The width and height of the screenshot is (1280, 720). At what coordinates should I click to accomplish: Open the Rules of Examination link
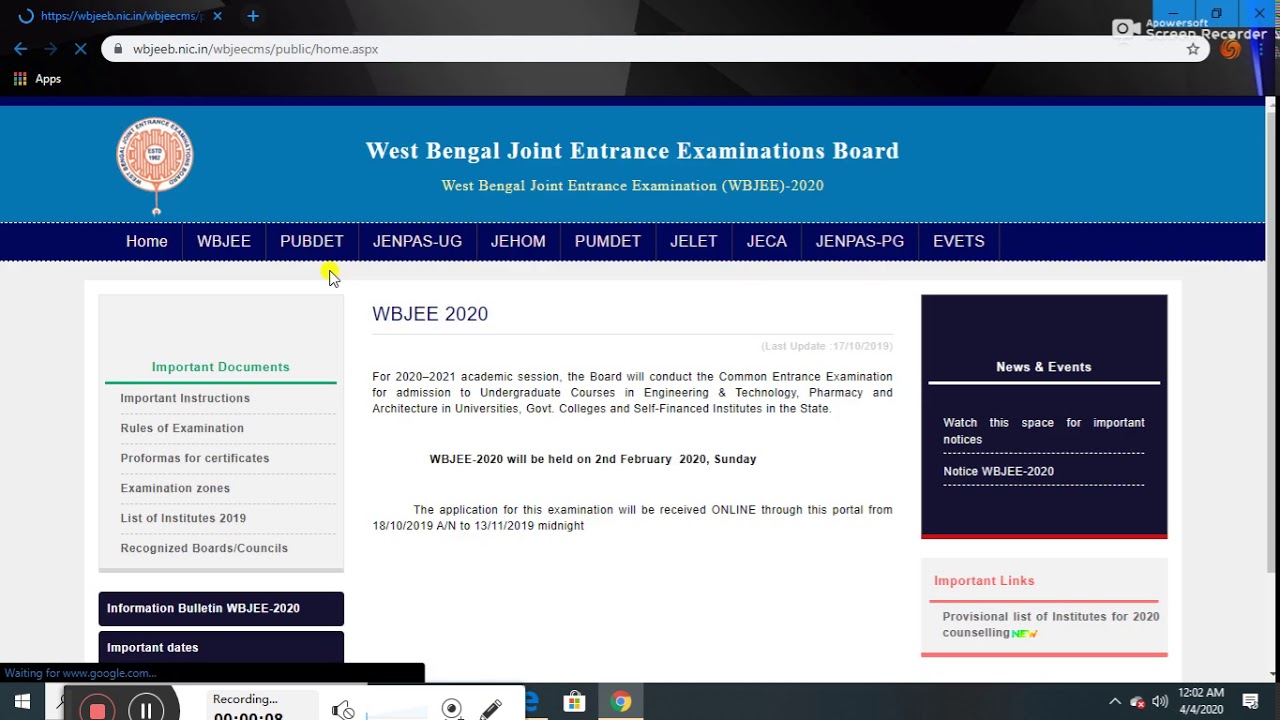click(x=182, y=428)
